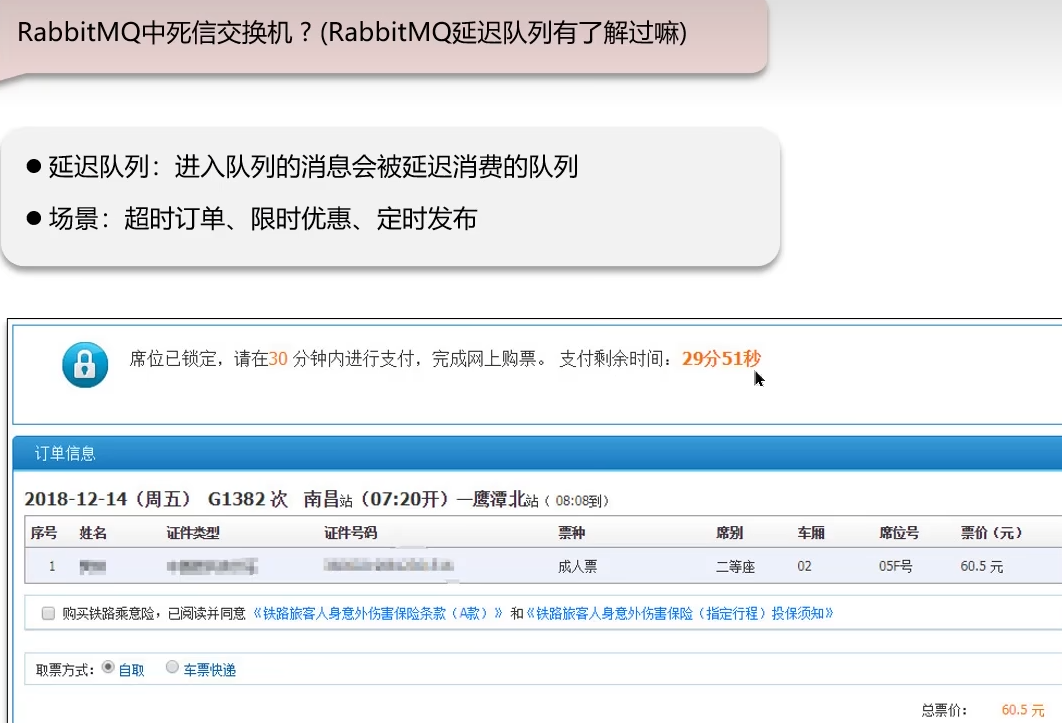1062x723 pixels.
Task: Click the 证件类型 column header
Action: coord(193,533)
